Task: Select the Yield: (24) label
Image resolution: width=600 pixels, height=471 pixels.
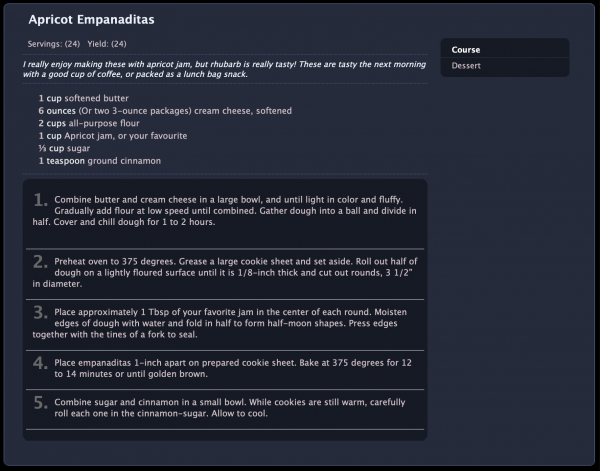Action: click(x=107, y=44)
